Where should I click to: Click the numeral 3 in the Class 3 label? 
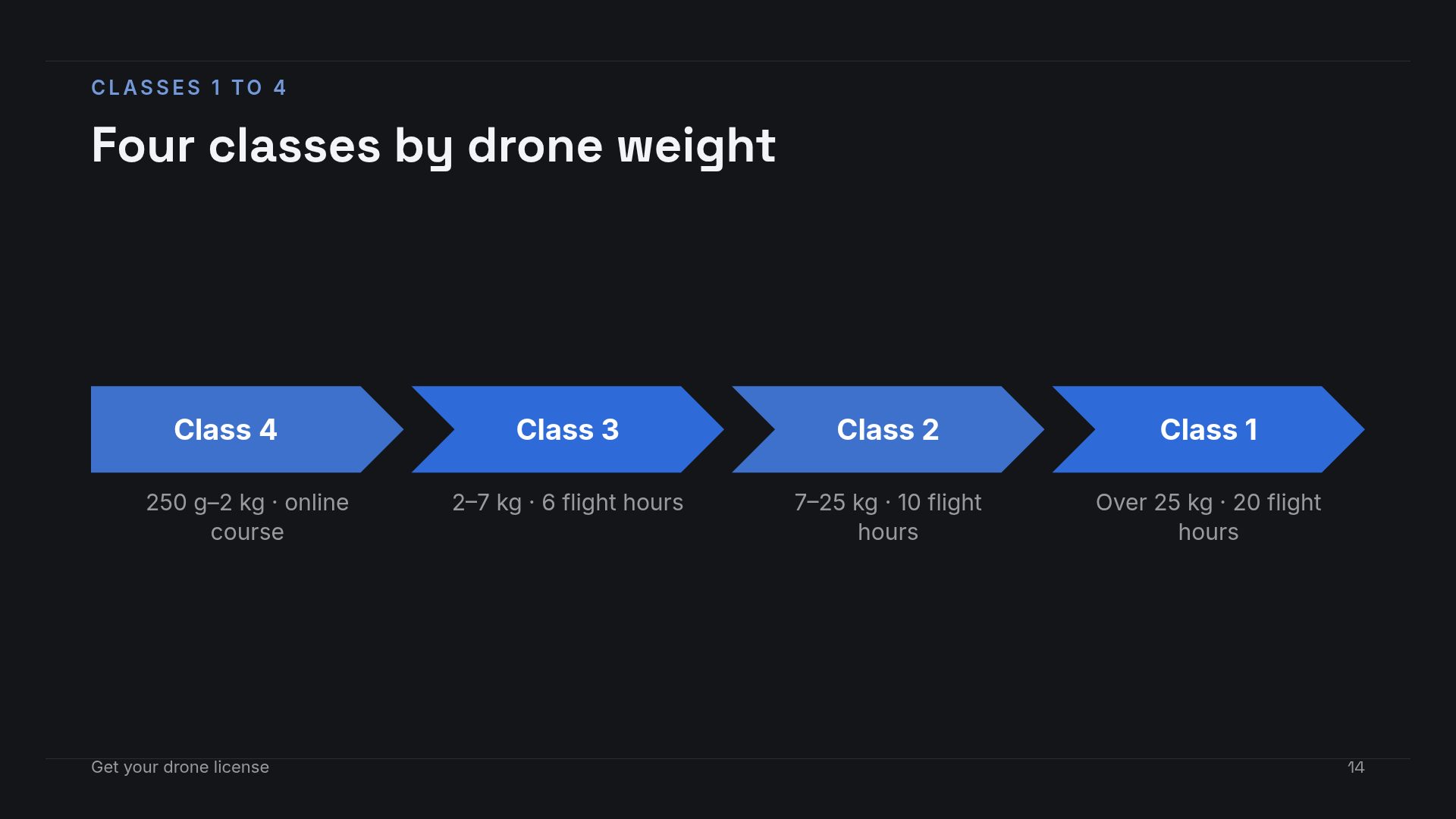pos(610,430)
